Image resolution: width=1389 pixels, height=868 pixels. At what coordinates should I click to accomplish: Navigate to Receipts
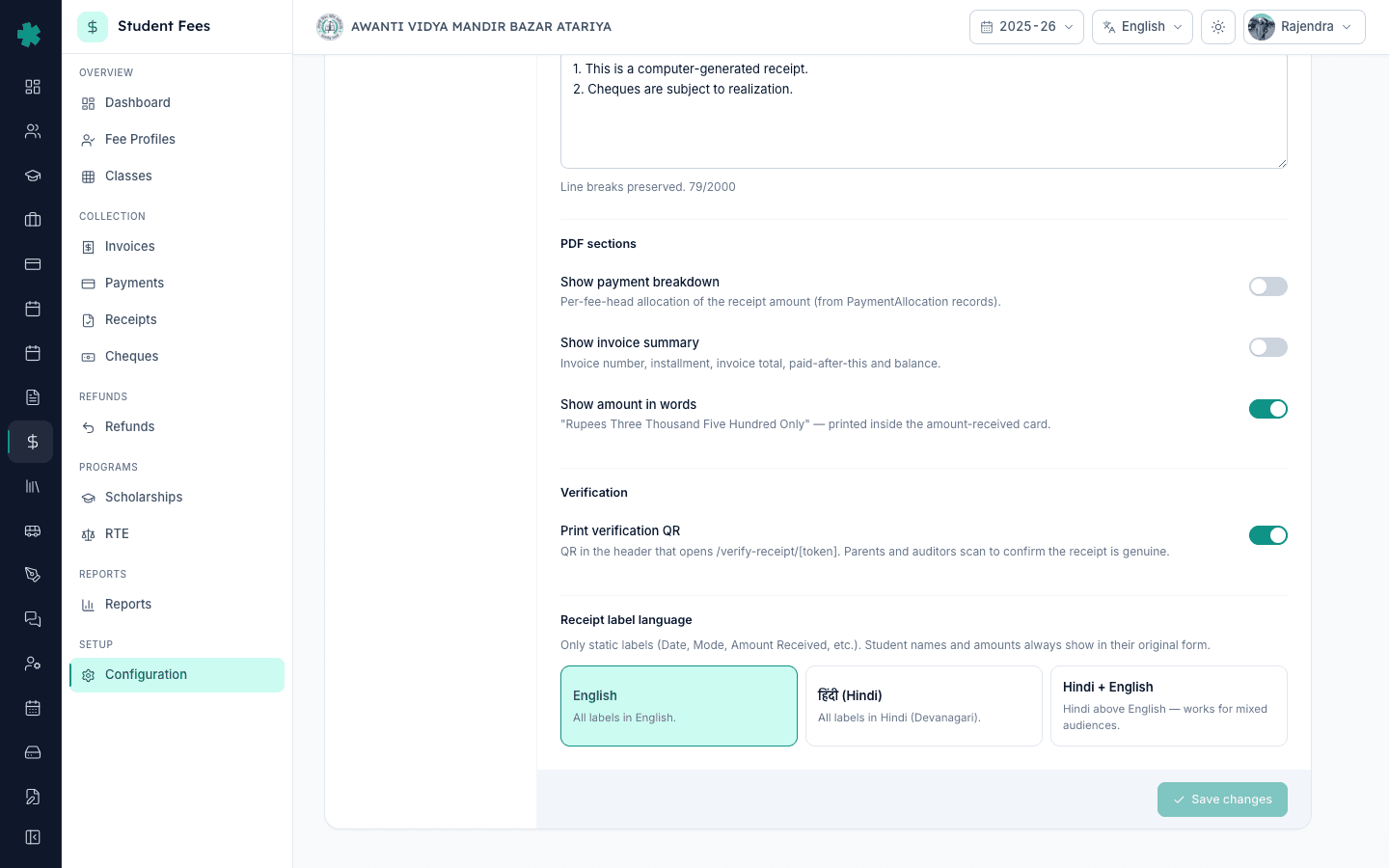[x=177, y=320]
